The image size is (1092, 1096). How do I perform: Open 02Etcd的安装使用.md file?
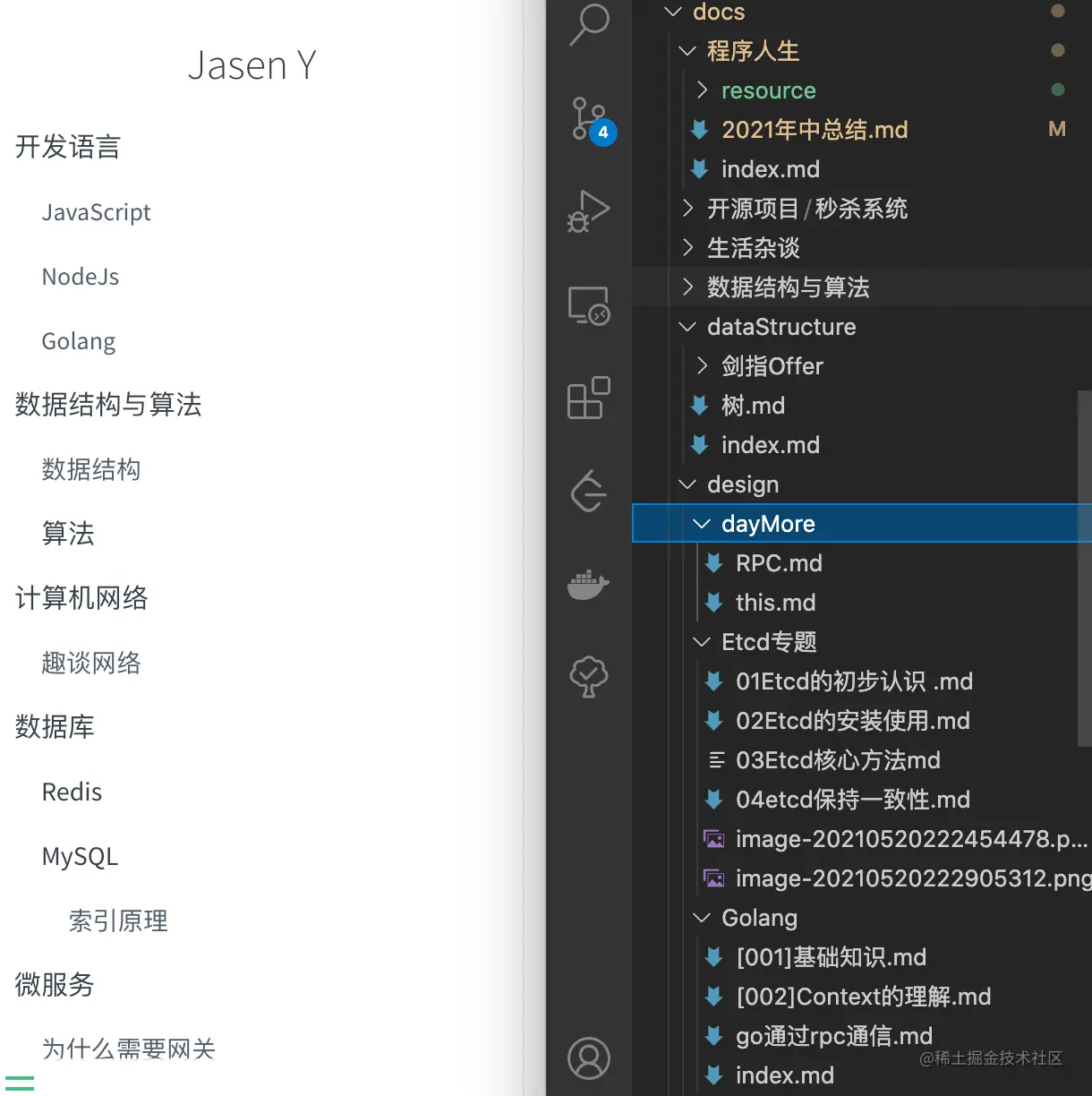pyautogui.click(x=853, y=721)
